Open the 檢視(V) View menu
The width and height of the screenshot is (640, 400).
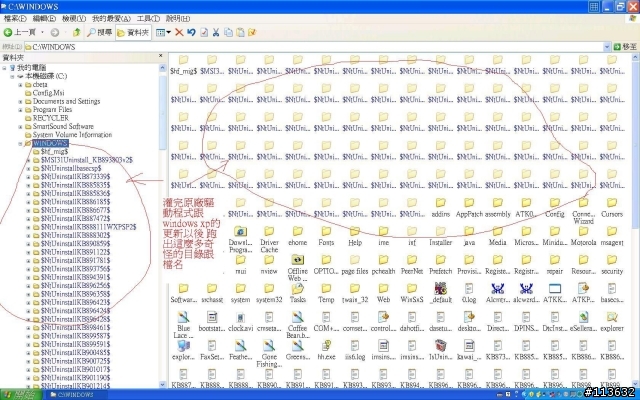pyautogui.click(x=74, y=18)
